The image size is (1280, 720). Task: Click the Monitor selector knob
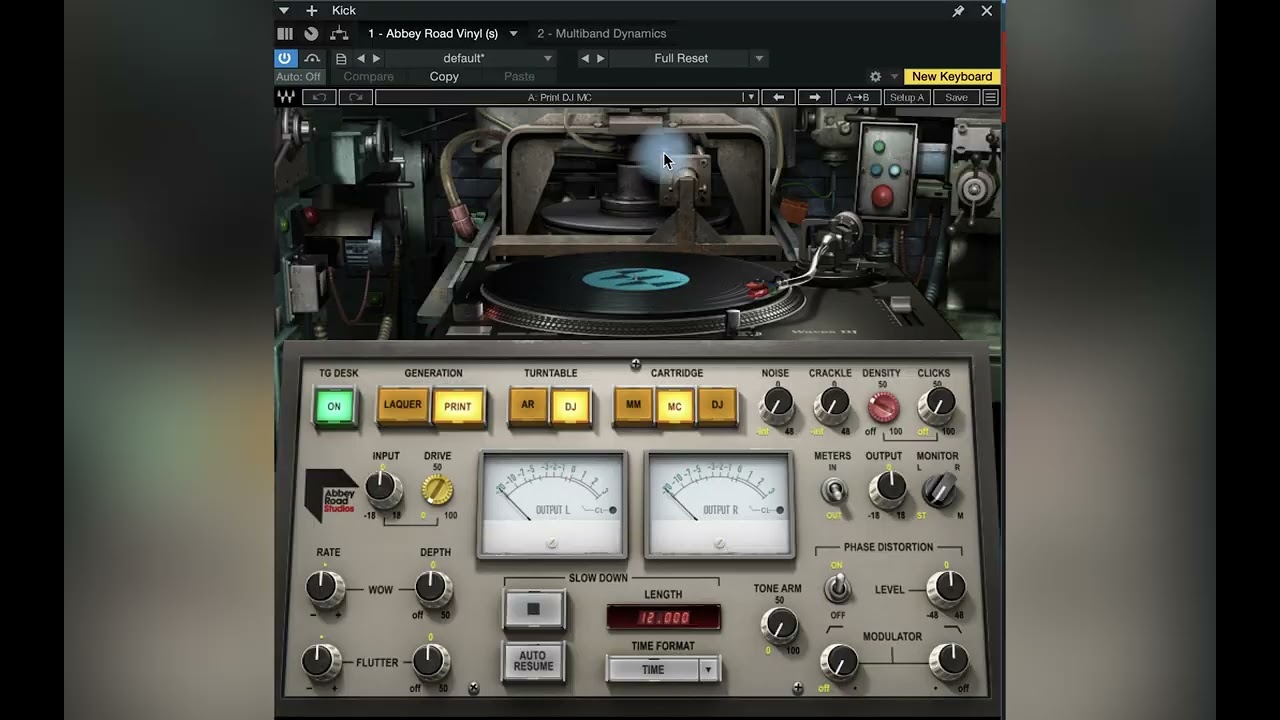coord(938,488)
